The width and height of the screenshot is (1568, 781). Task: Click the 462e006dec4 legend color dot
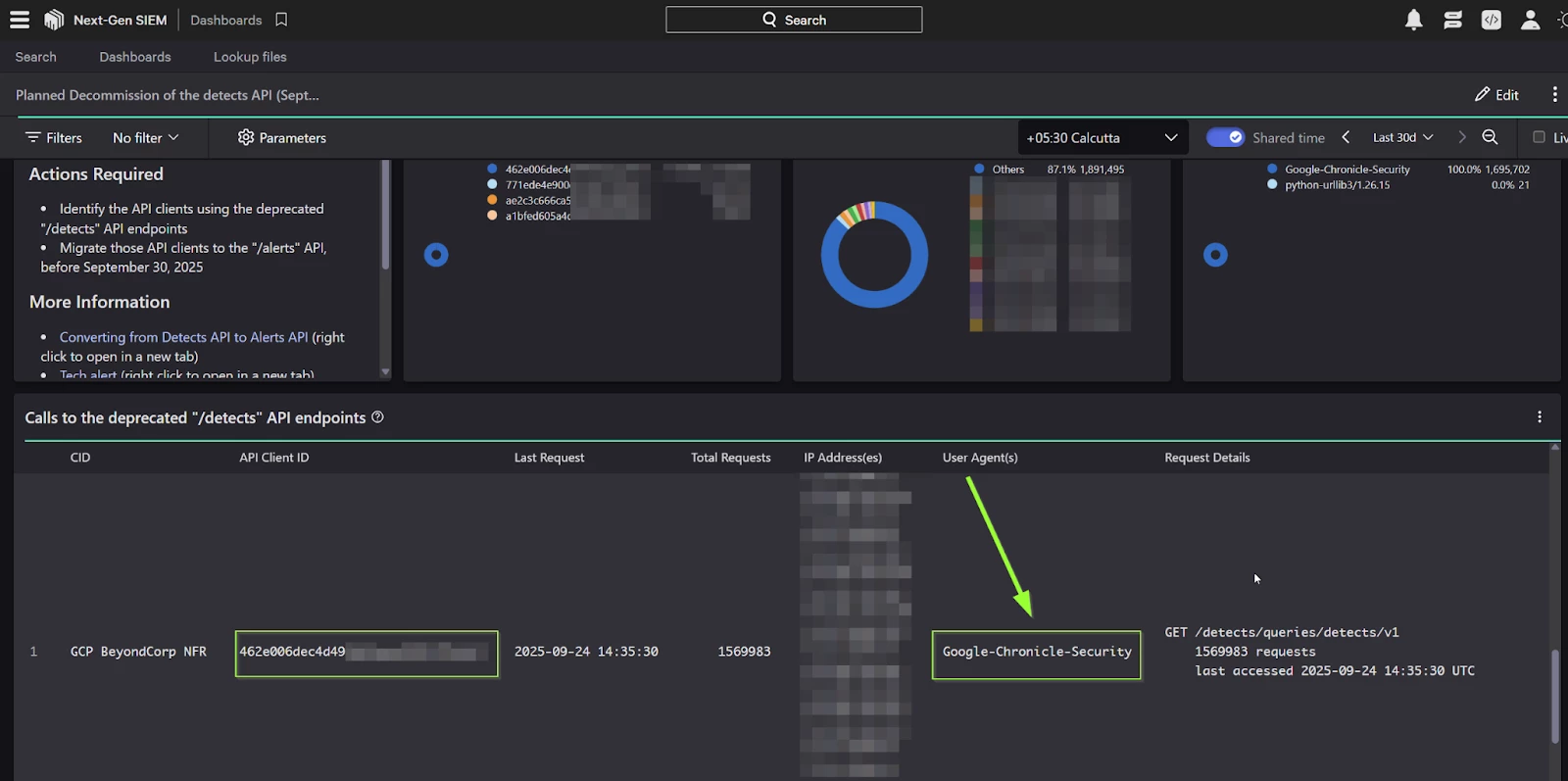(492, 169)
